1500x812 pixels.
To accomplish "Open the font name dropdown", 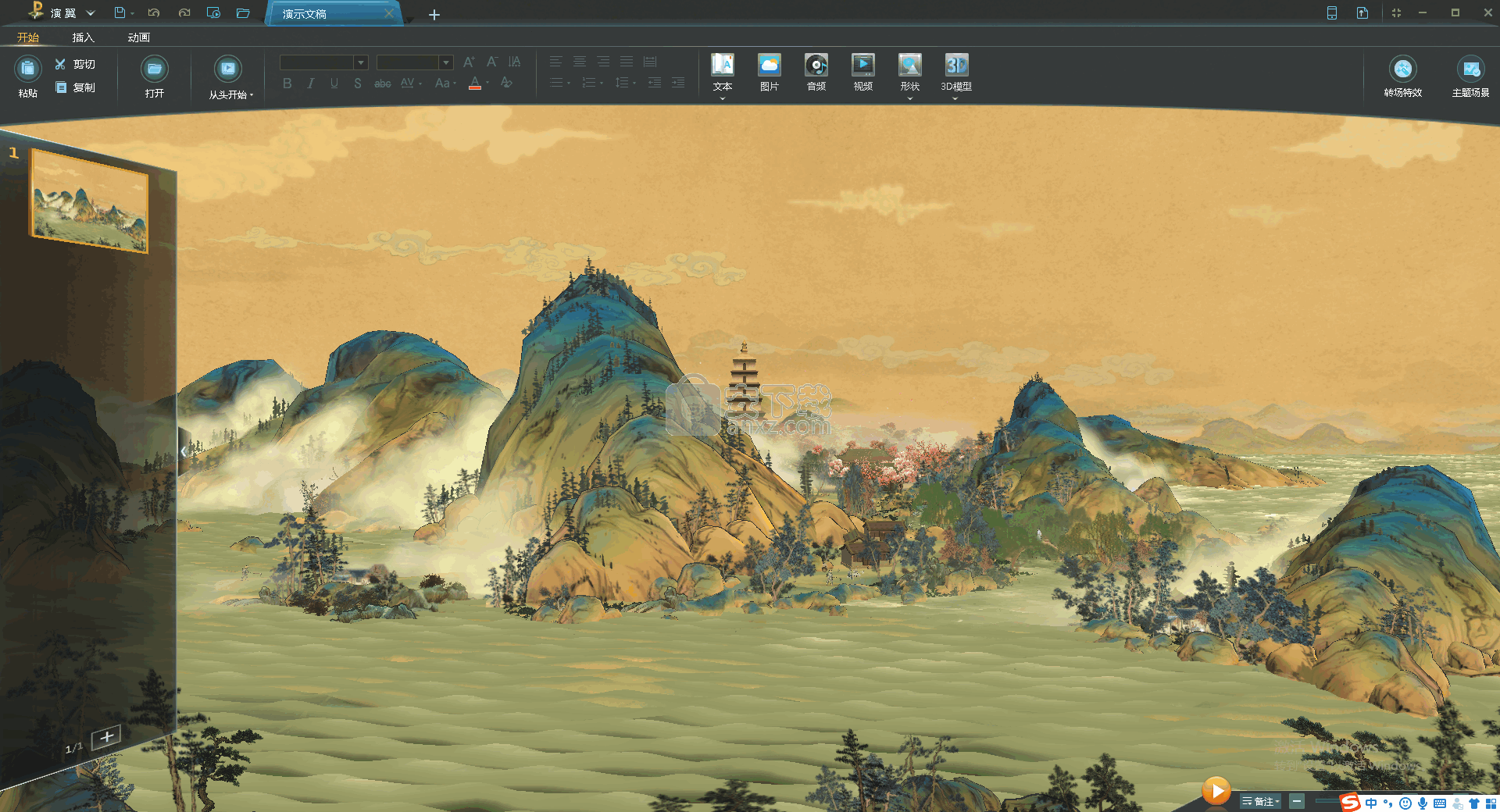I will [x=361, y=62].
